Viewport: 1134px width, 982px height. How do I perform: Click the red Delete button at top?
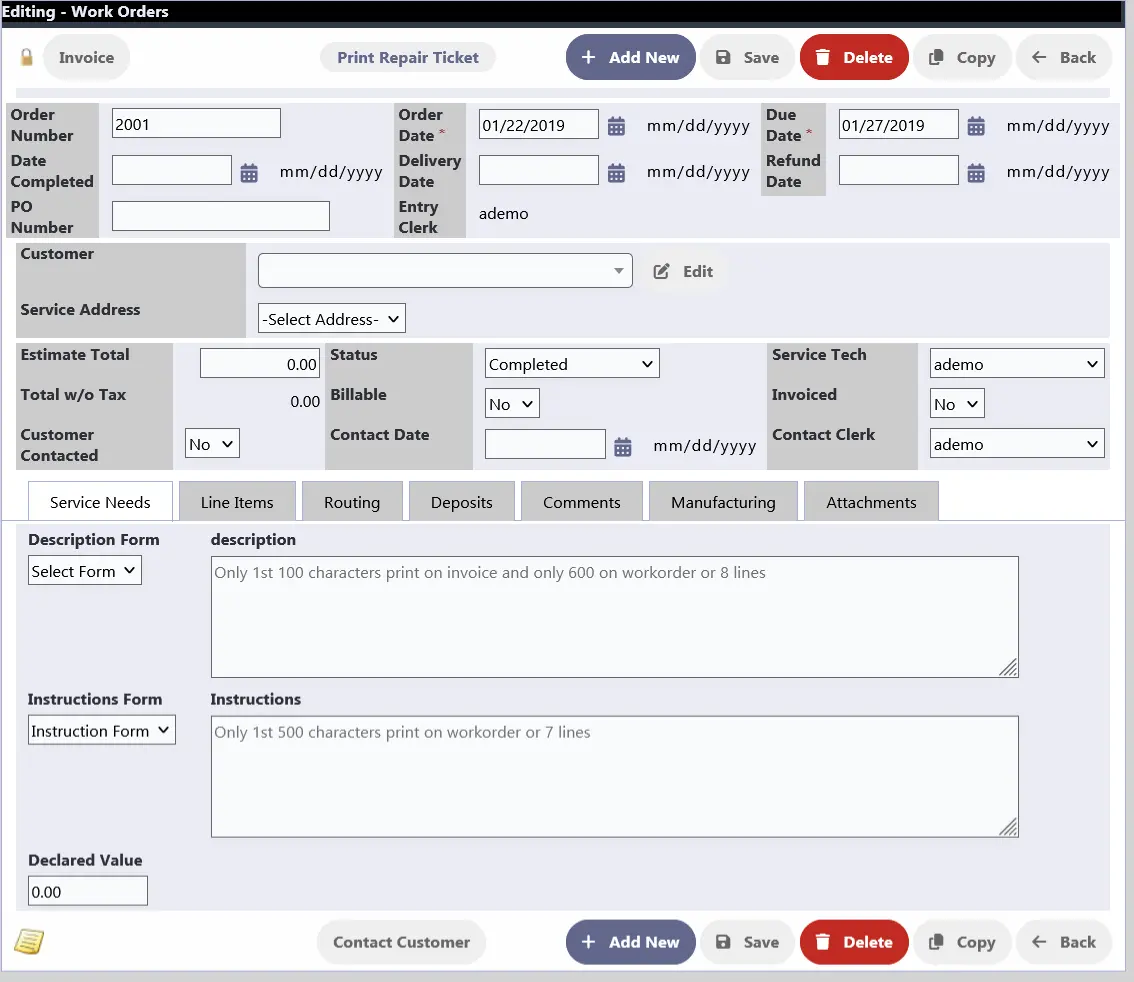click(854, 57)
